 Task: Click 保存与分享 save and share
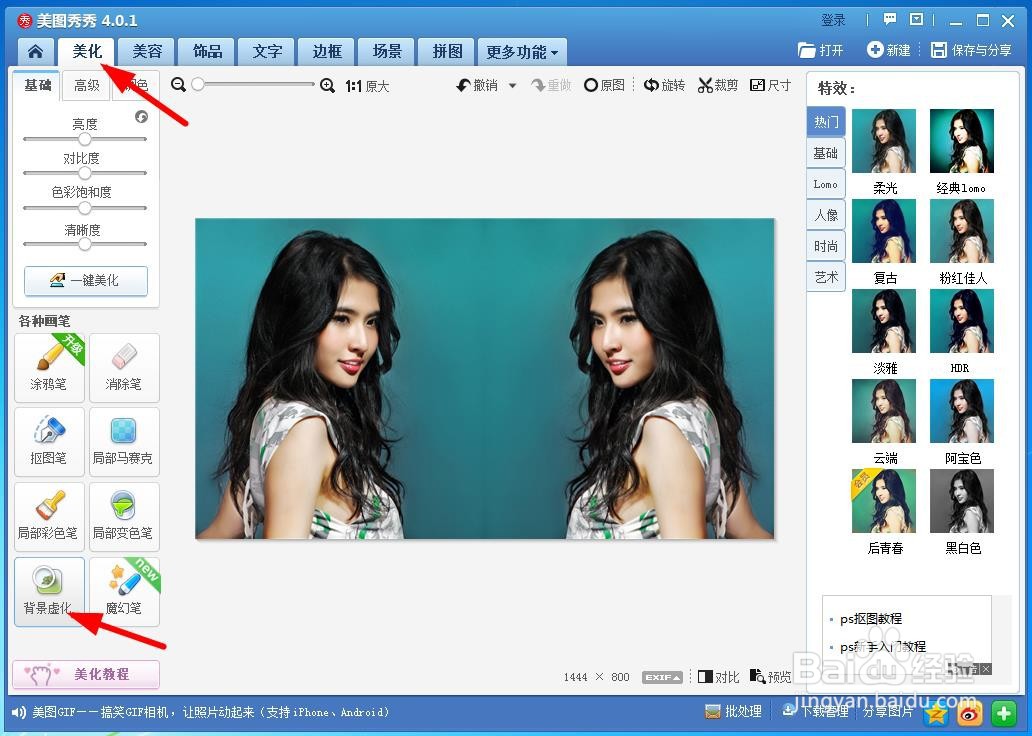click(971, 50)
